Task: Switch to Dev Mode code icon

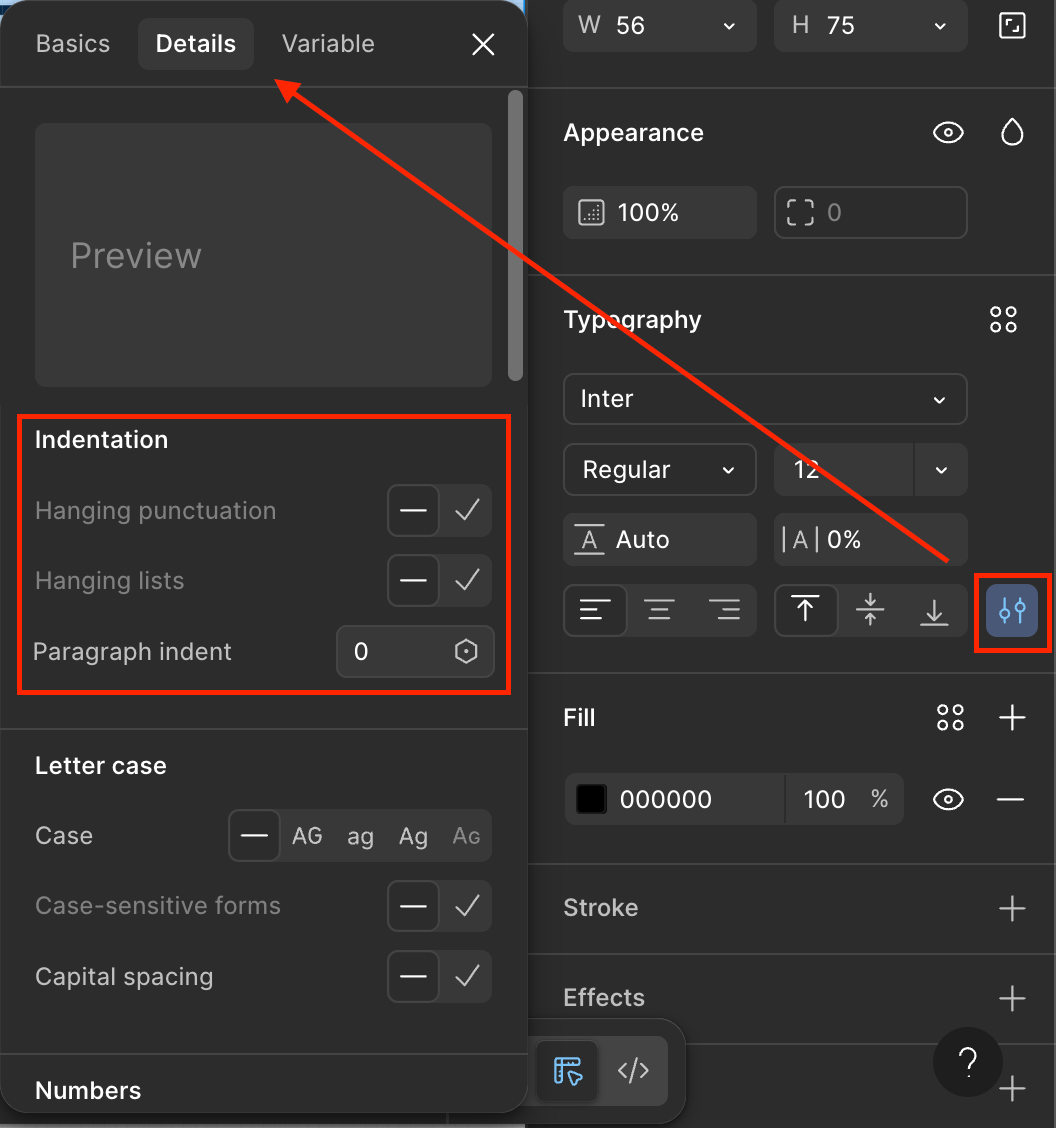Action: click(633, 1070)
